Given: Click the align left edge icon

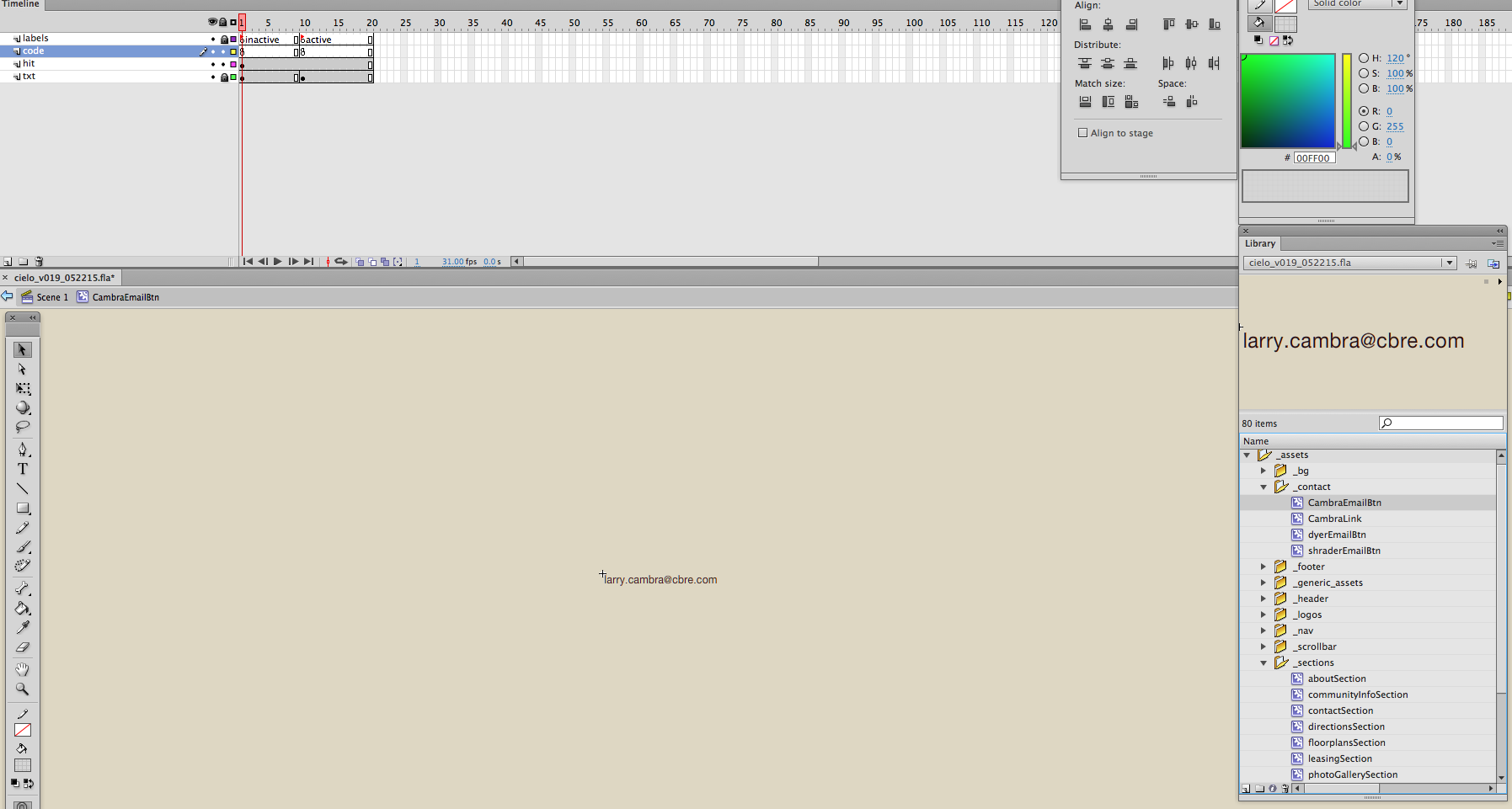Looking at the screenshot, I should [1085, 24].
